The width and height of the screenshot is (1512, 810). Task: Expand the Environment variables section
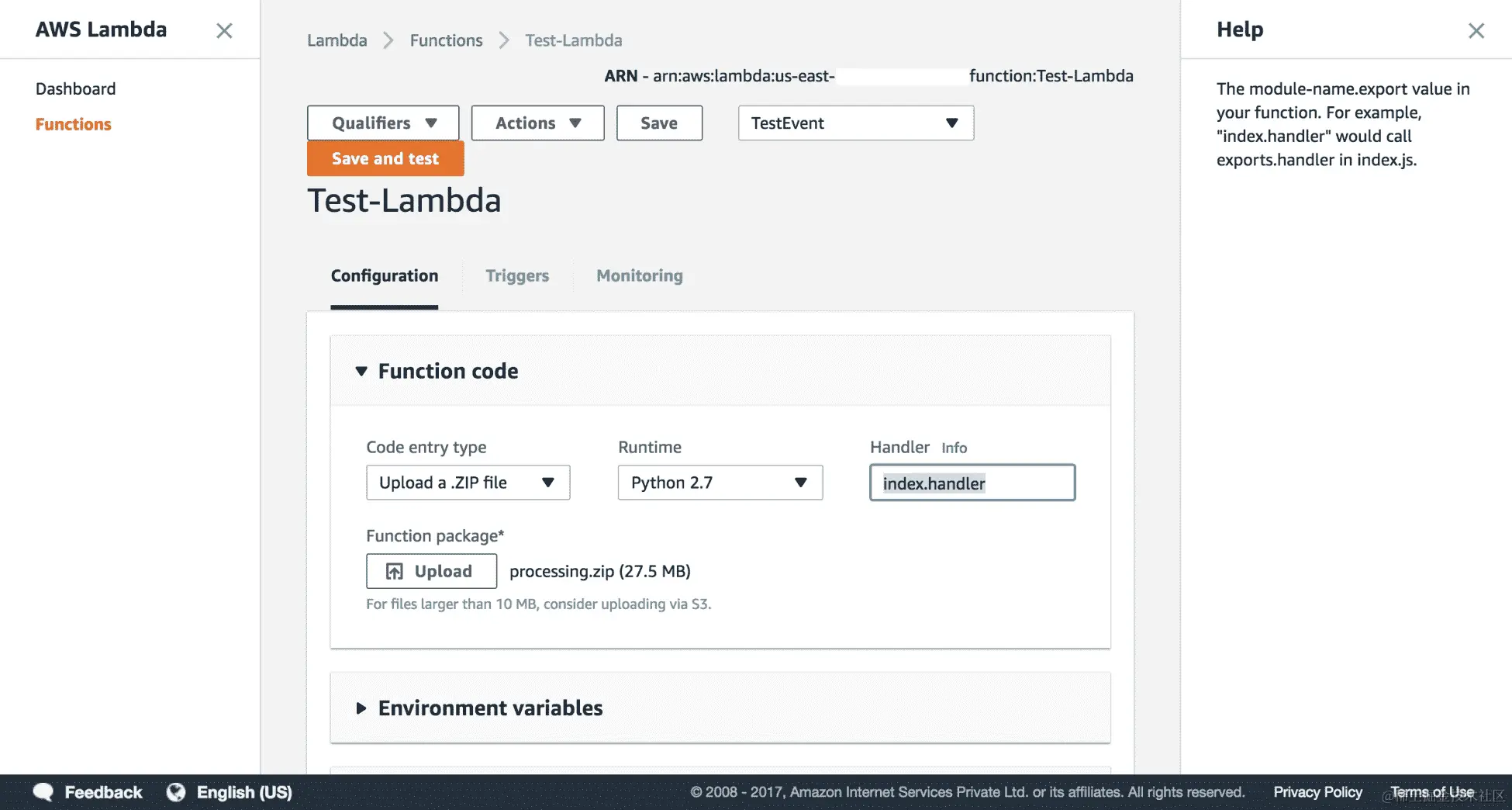[x=361, y=708]
